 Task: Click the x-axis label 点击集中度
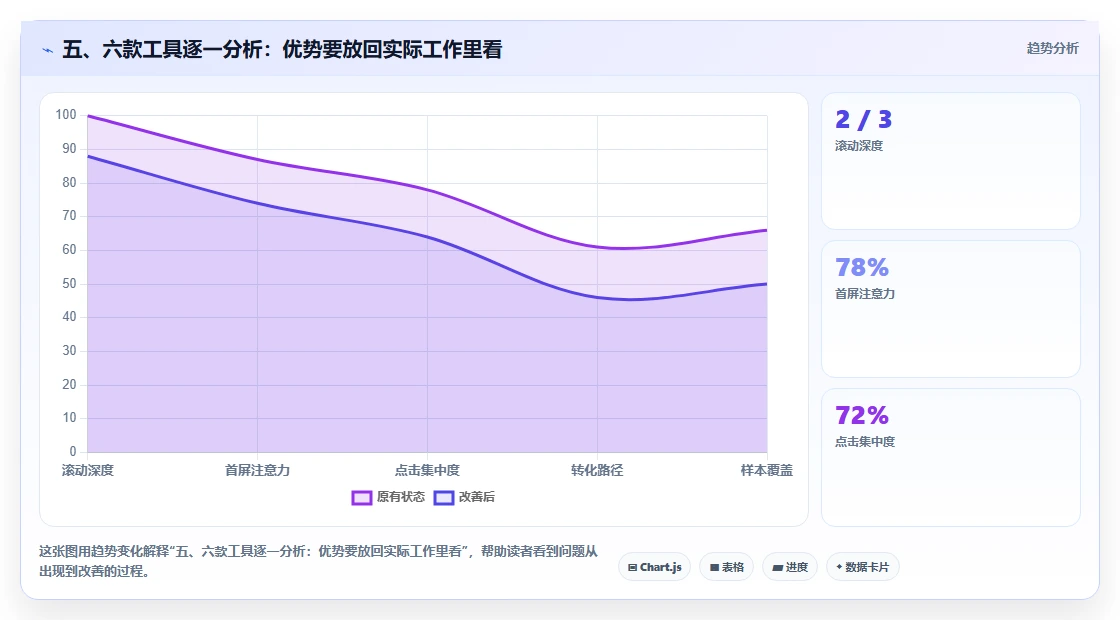(x=427, y=470)
